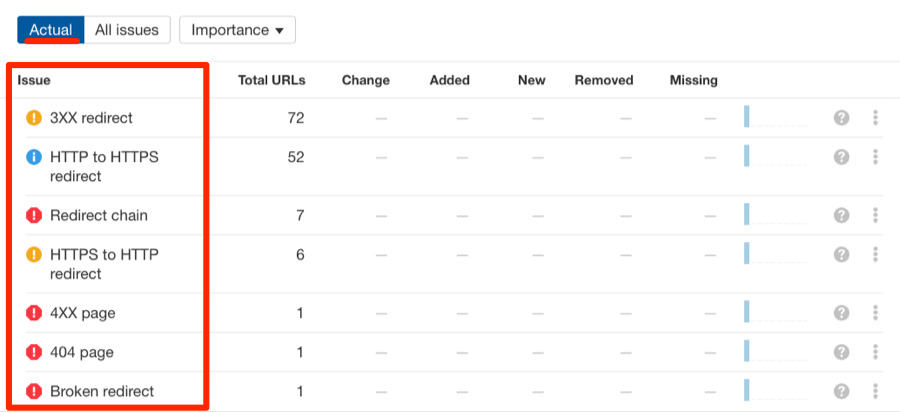Open the three-dot menu for Redirect chain row
900x412 pixels.
(x=875, y=216)
